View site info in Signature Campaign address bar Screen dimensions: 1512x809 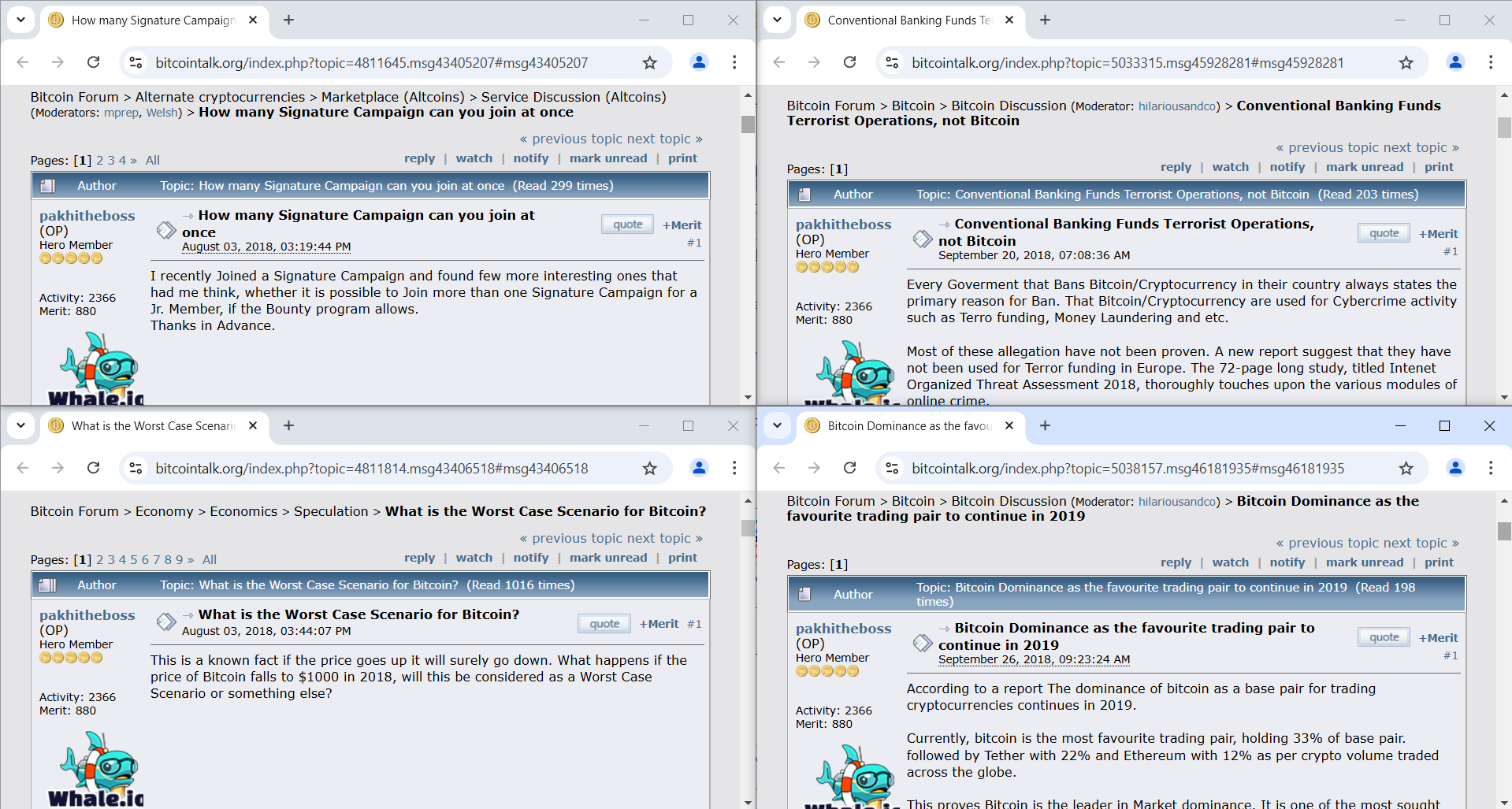[x=136, y=62]
